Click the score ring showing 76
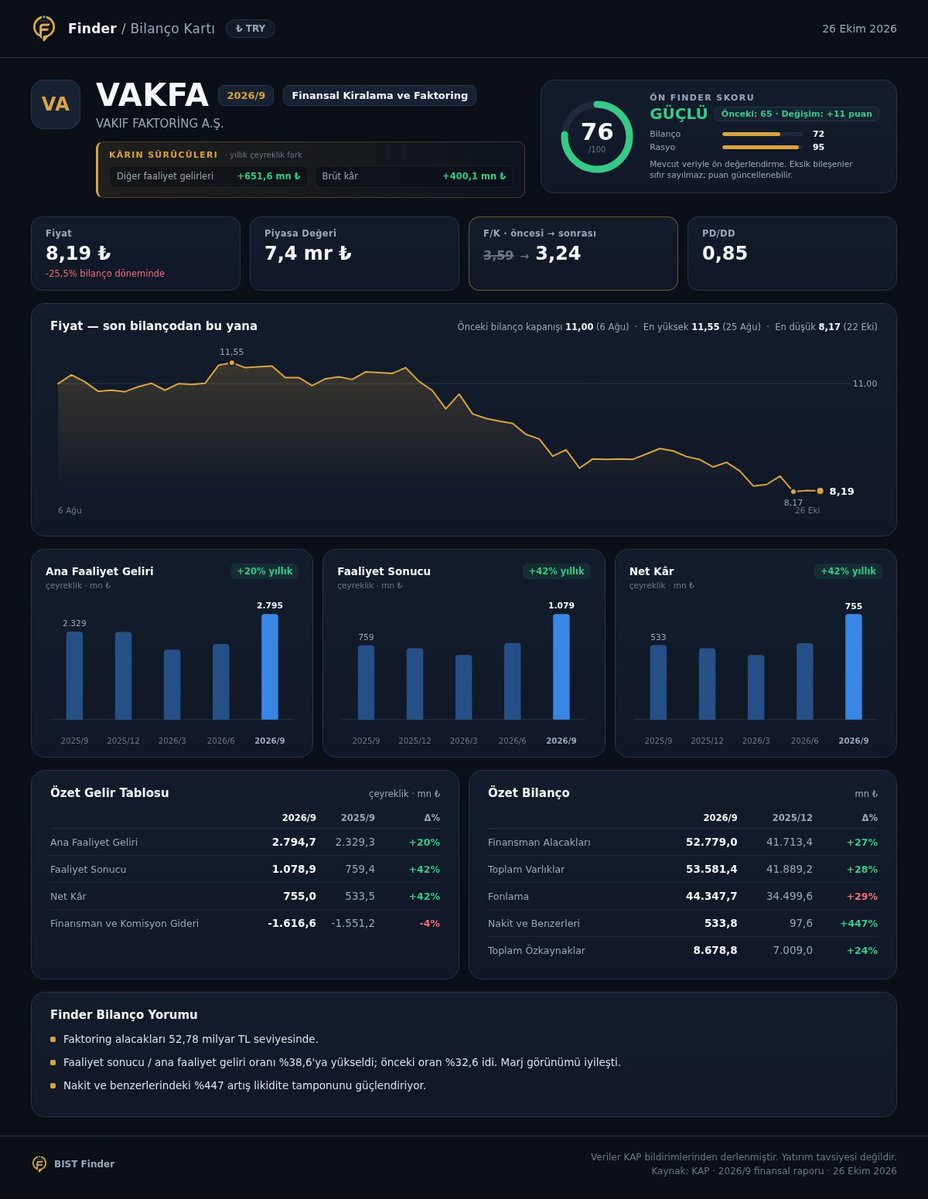Screen dimensions: 928x1199 tap(596, 137)
